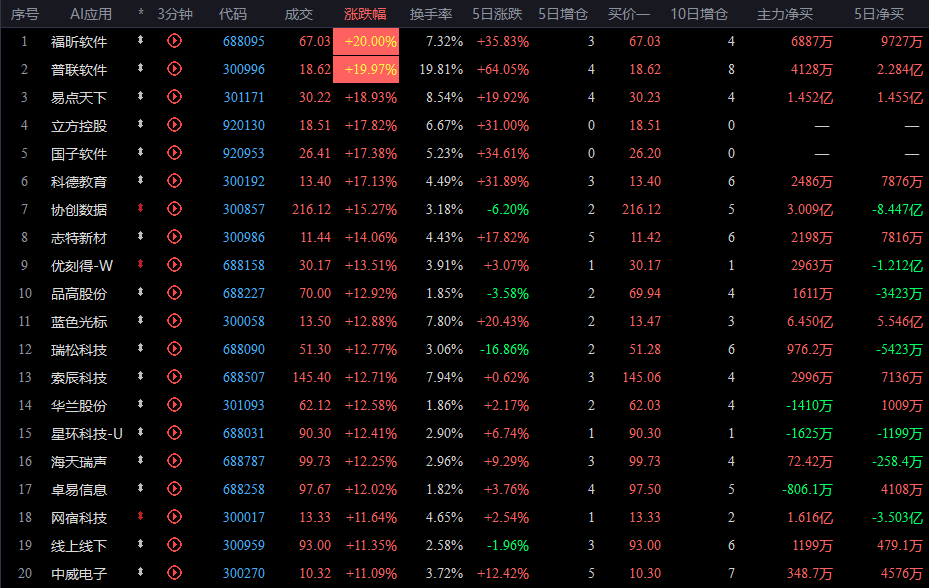Open stock code 300058 link
Image resolution: width=929 pixels, height=588 pixels.
pos(244,321)
